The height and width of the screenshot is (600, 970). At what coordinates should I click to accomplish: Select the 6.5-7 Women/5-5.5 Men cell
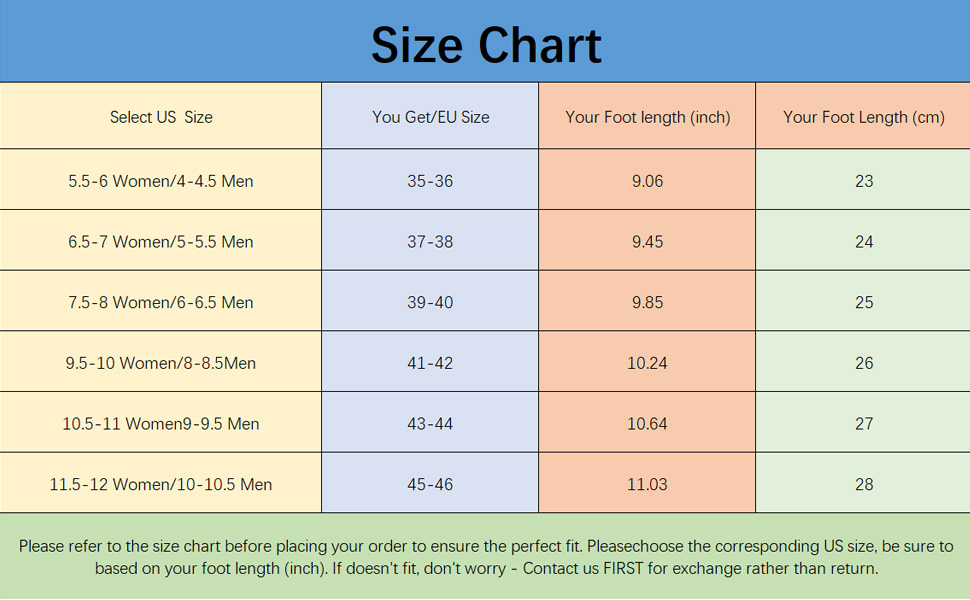click(x=161, y=240)
